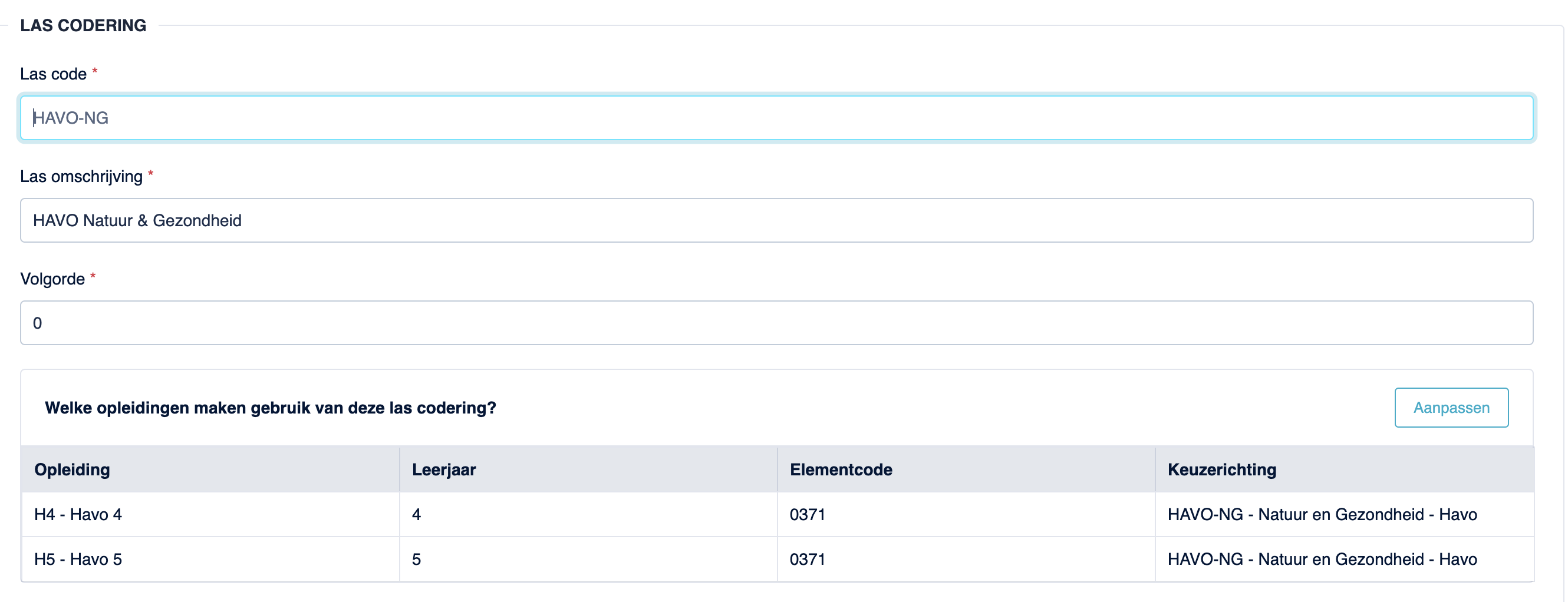Select the H4 - Havo 4 cell

210,514
